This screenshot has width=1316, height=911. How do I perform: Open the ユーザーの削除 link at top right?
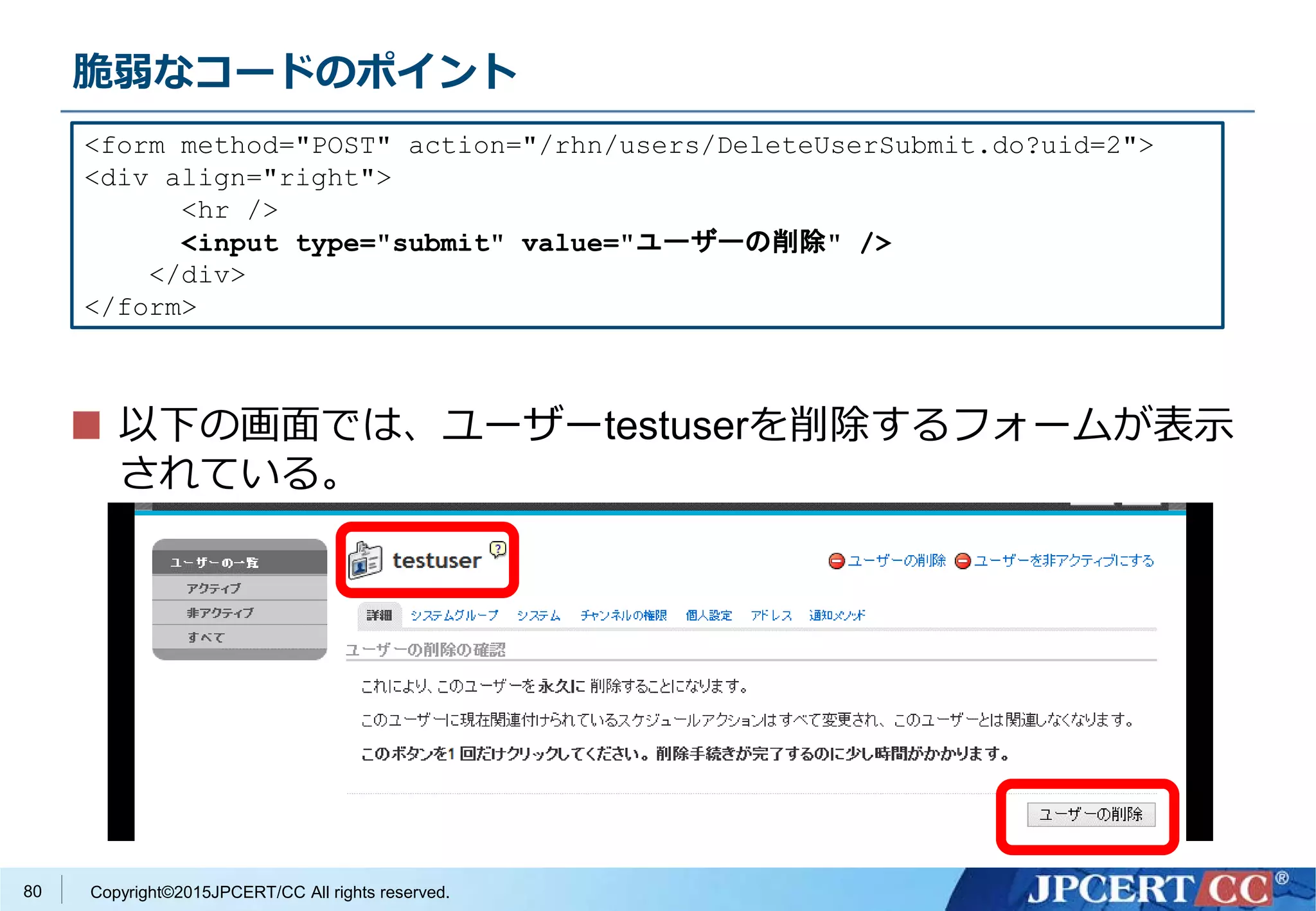(896, 561)
